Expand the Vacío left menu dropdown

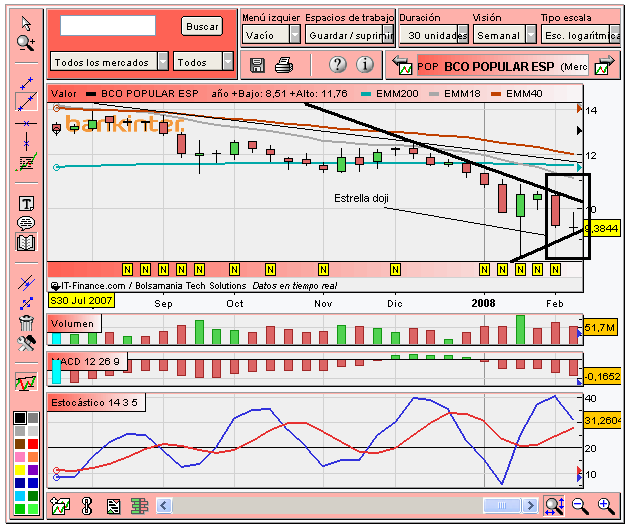(271, 35)
